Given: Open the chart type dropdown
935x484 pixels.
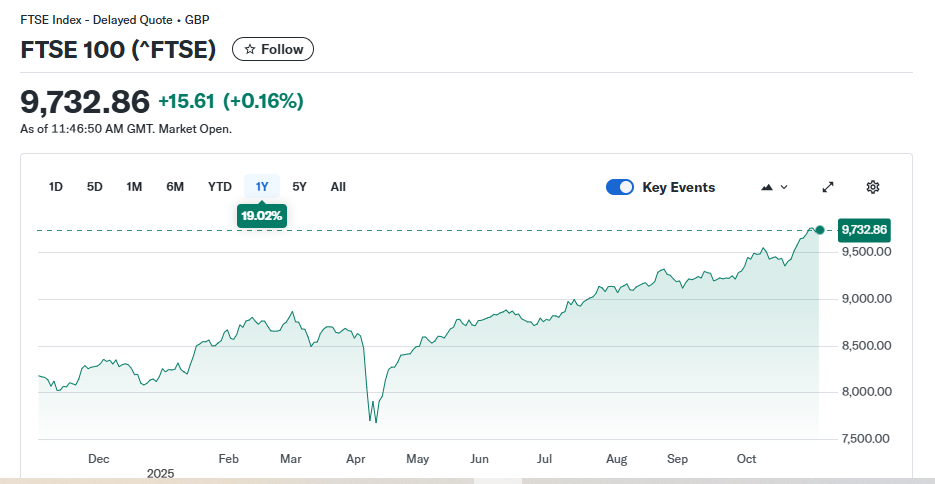Looking at the screenshot, I should pos(775,187).
